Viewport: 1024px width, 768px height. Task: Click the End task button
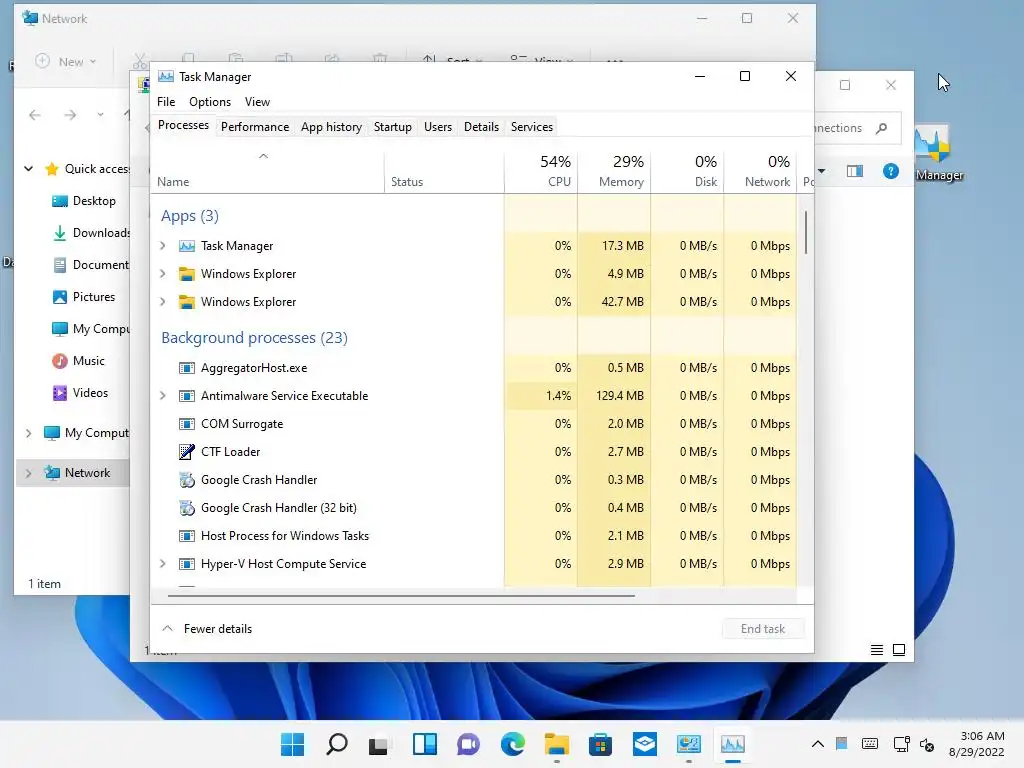(763, 629)
